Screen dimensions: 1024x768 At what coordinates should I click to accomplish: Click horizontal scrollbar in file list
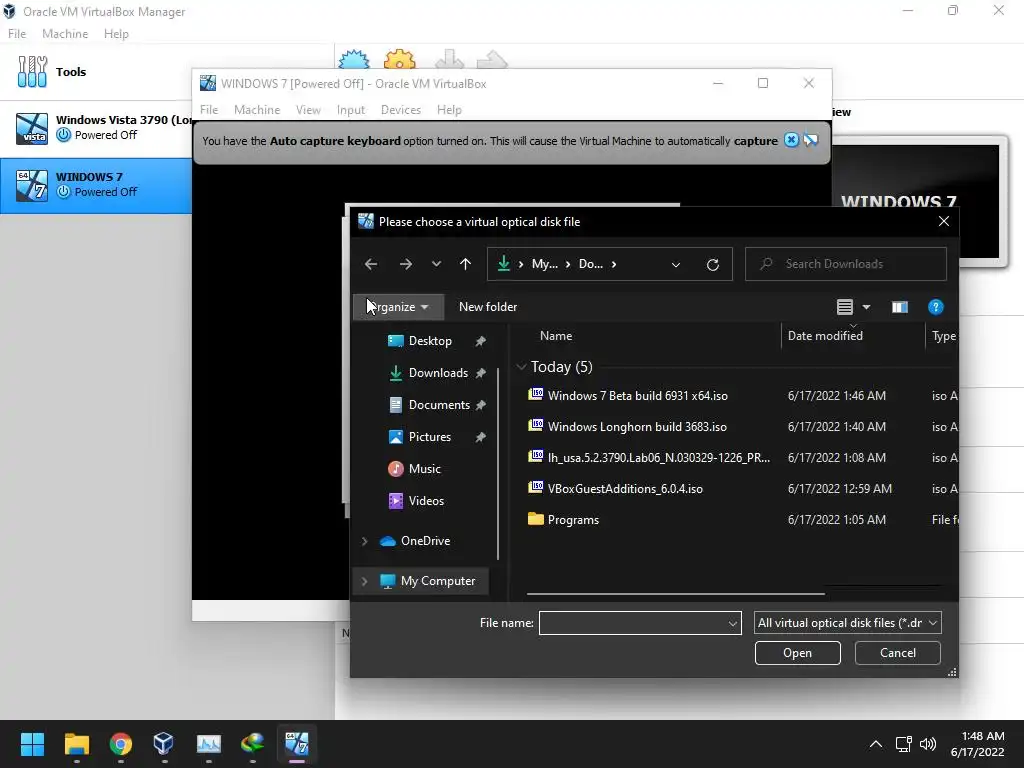click(675, 594)
